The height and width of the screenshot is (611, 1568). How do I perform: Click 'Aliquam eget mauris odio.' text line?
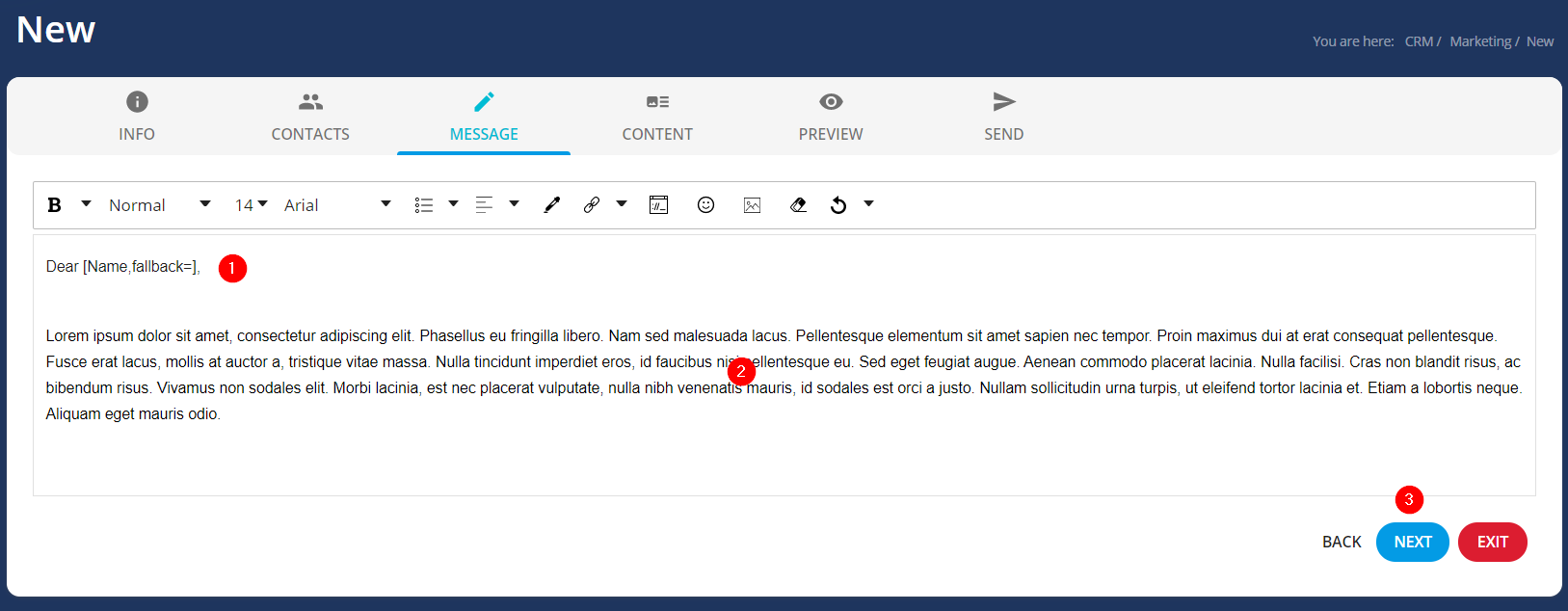point(133,414)
